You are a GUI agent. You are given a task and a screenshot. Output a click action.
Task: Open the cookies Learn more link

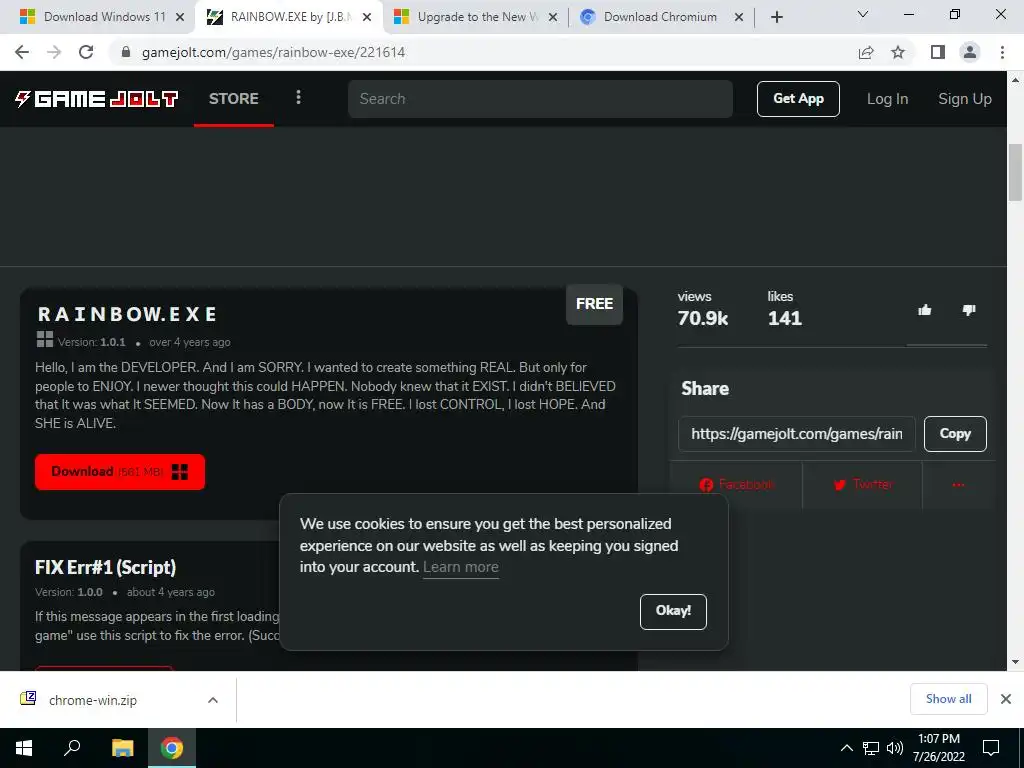coord(460,567)
